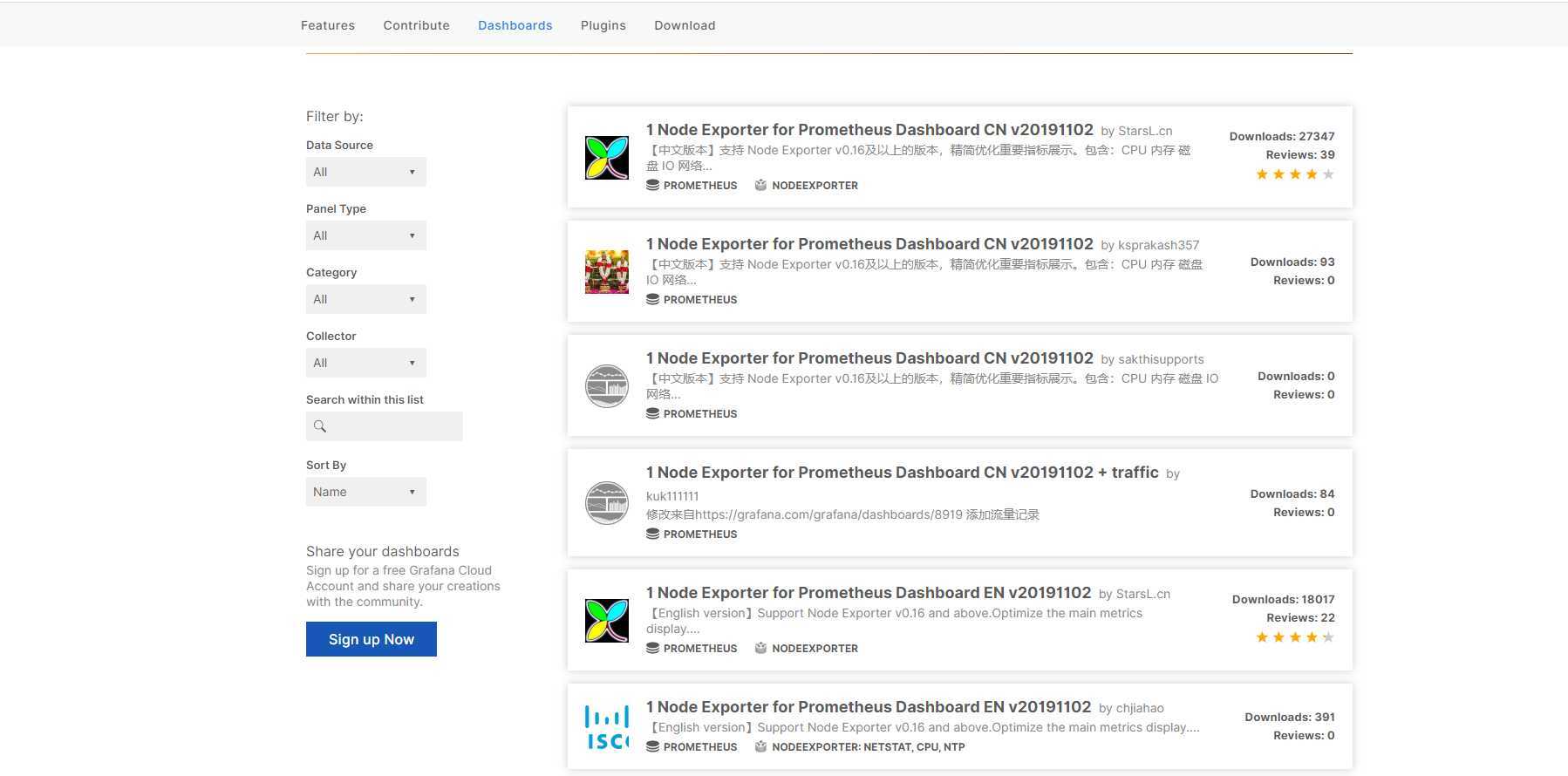The image size is (1568, 776).
Task: Click the gray fifth star of the 39-review dashboard
Action: pos(1328,174)
